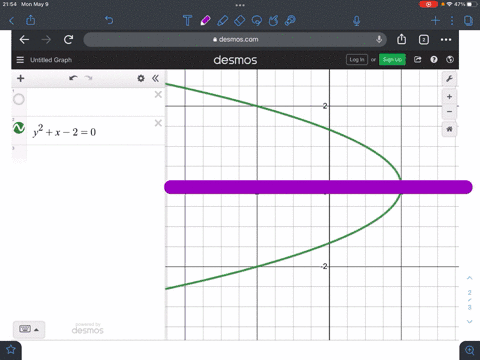Redo in the Desmos expression list

coord(88,78)
